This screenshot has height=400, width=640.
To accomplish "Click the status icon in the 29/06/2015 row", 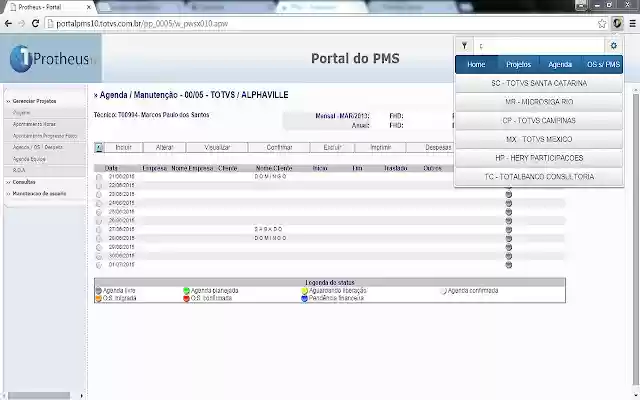I will click(509, 247).
